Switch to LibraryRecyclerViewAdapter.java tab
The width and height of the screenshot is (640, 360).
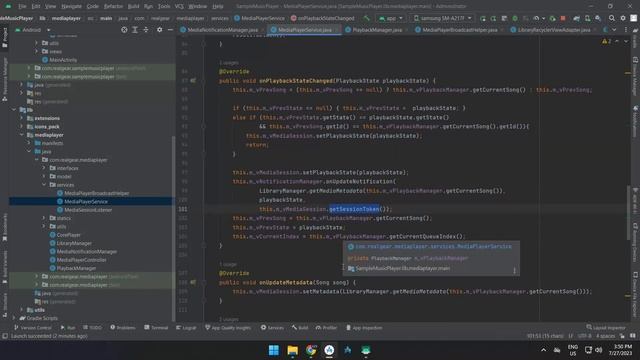pos(553,30)
